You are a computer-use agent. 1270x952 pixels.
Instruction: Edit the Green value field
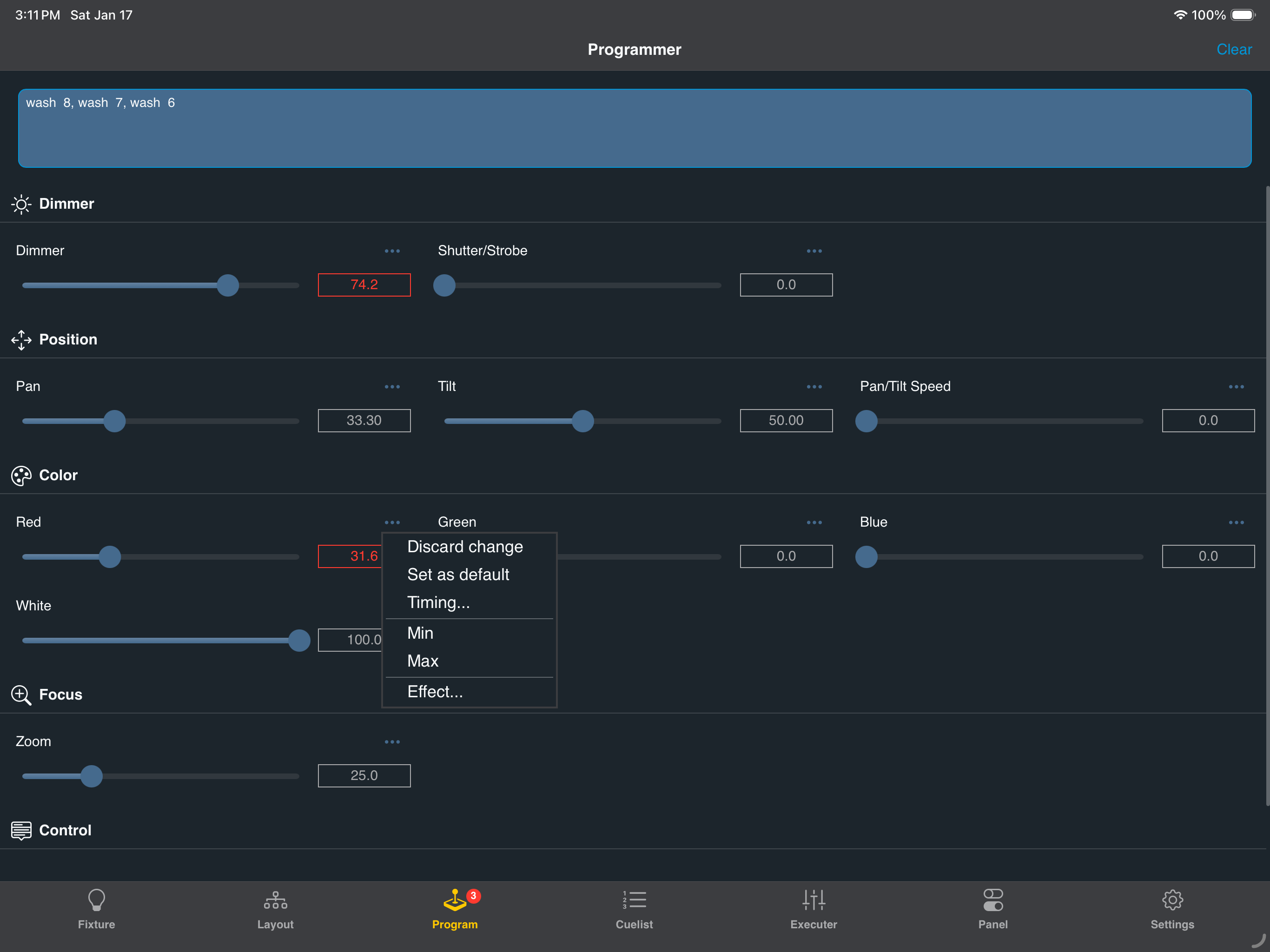[x=786, y=556]
